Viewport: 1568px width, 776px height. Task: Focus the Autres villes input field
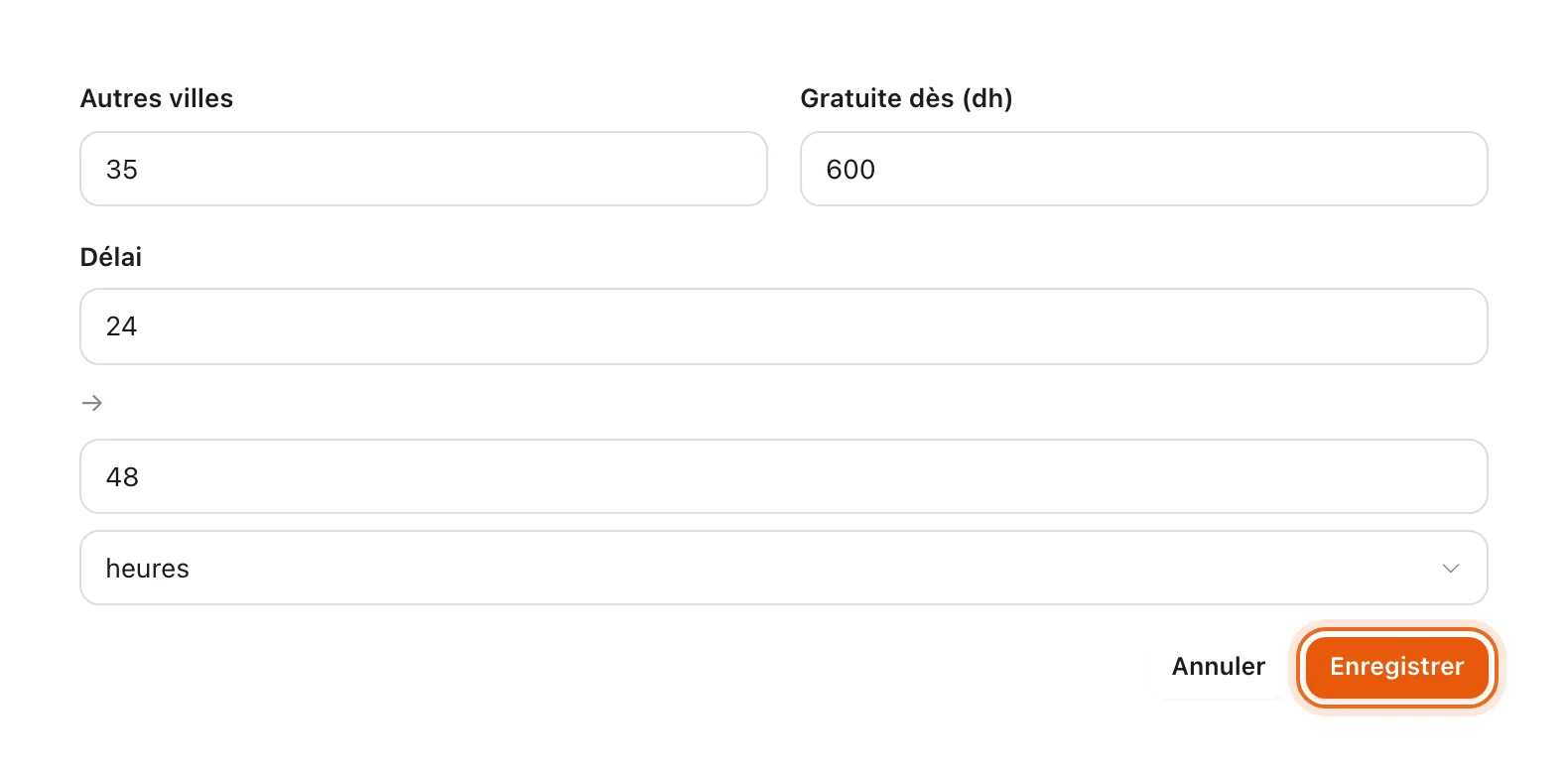click(x=424, y=169)
